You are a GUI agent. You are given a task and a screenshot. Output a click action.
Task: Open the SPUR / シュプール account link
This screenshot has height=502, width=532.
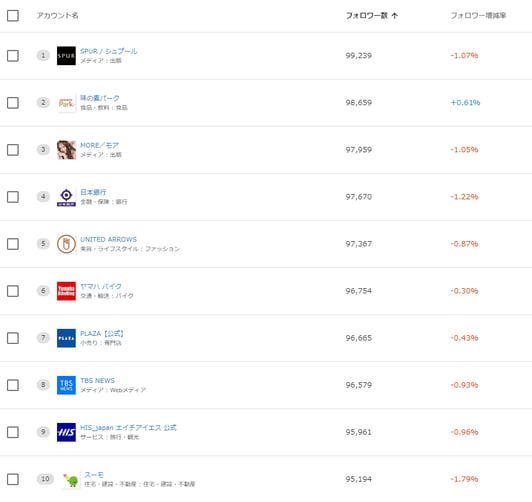pyautogui.click(x=109, y=51)
